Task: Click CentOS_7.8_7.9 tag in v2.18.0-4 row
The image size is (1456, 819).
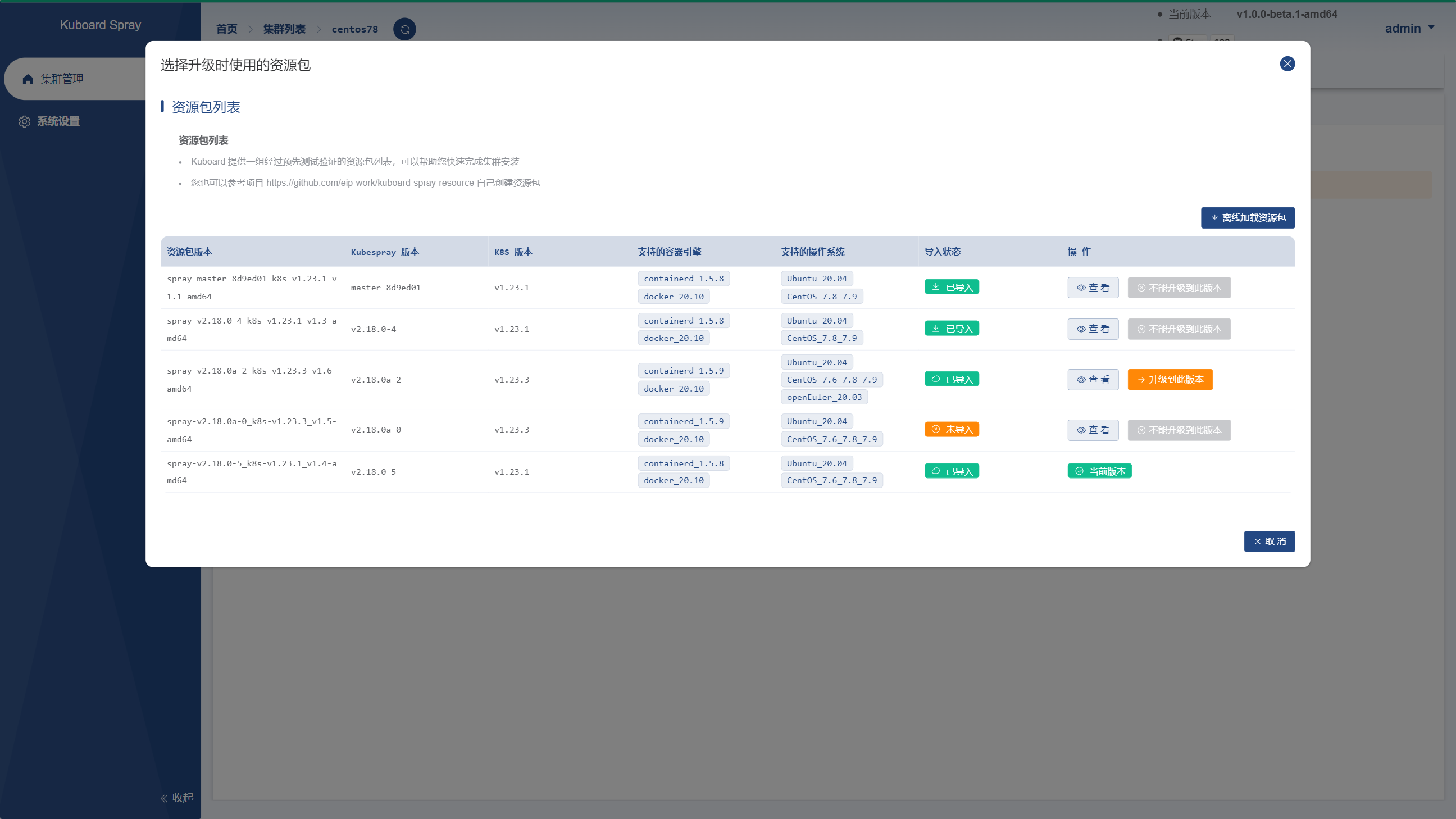Action: click(822, 339)
